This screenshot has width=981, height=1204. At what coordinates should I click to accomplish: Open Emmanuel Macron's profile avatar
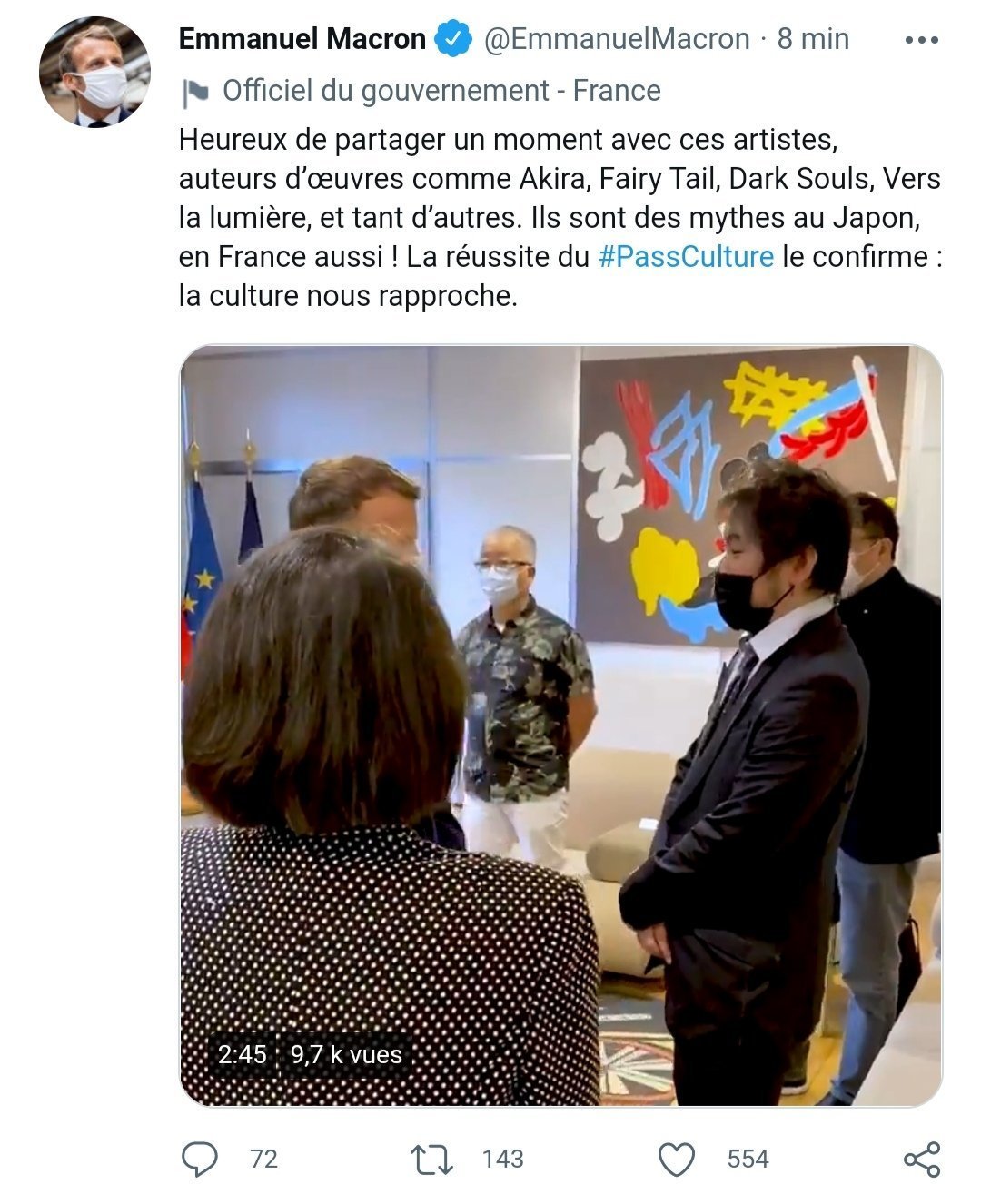coord(94,73)
